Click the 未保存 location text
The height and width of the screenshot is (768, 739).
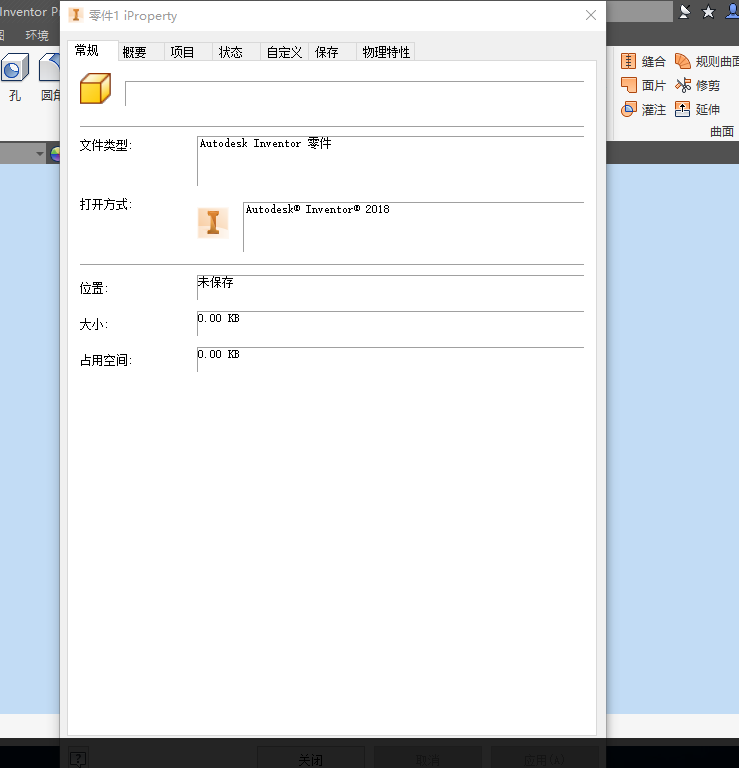point(215,282)
